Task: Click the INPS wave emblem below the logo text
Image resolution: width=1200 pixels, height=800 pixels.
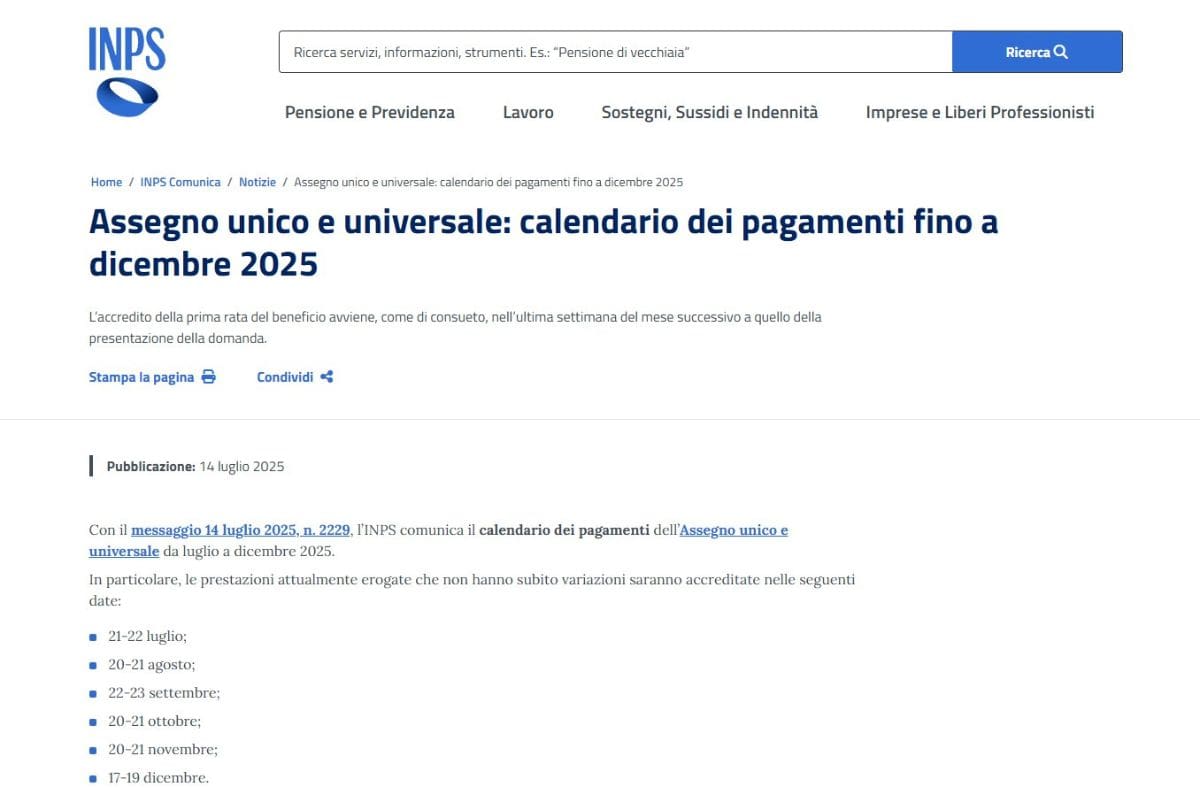Action: pos(128,96)
